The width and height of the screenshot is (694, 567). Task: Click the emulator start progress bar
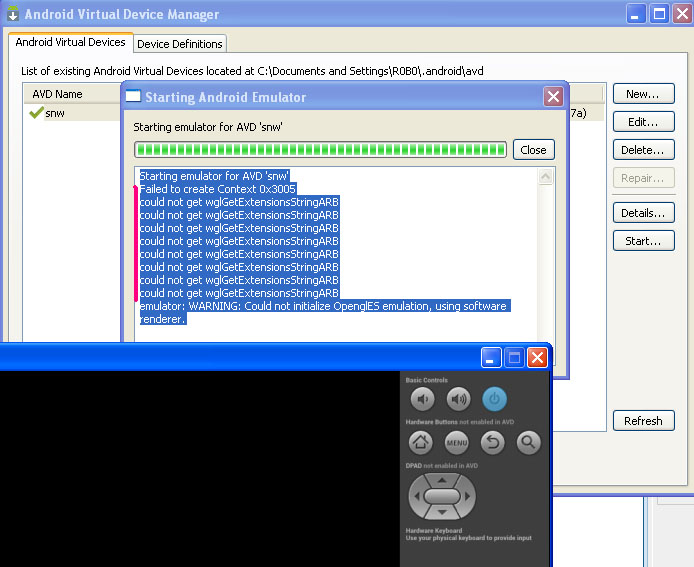[320, 150]
